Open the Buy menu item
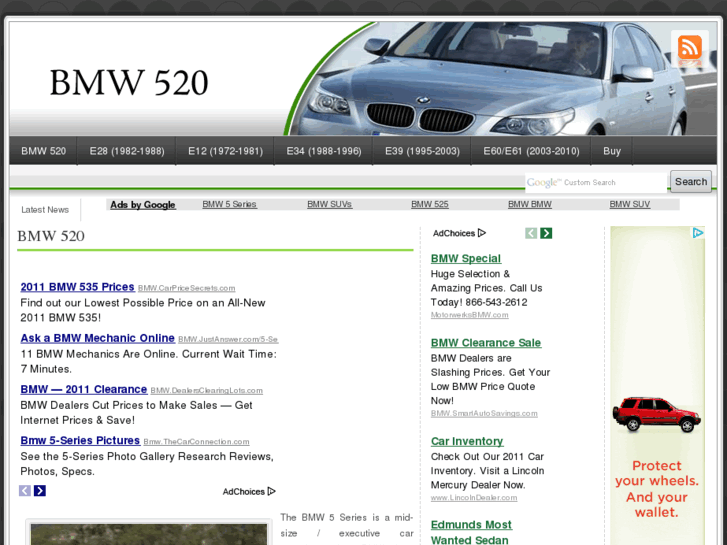Viewport: 727px width, 545px height. (612, 151)
